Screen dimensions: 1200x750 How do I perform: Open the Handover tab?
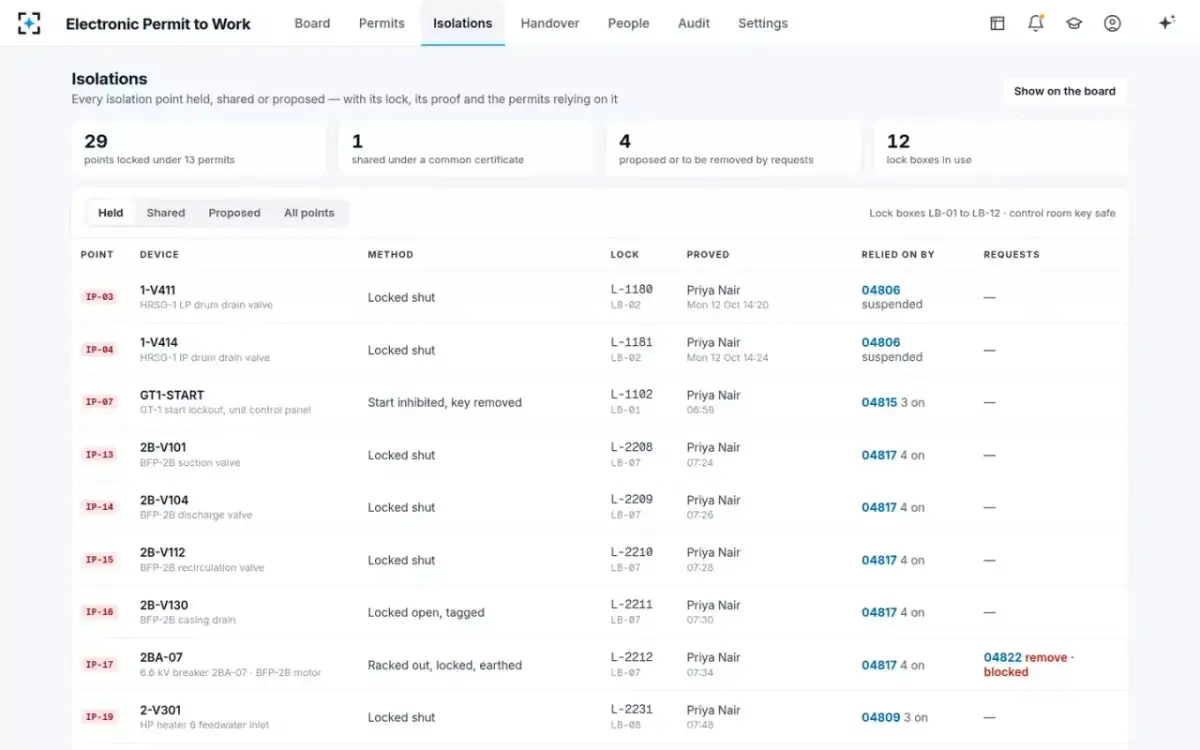550,23
